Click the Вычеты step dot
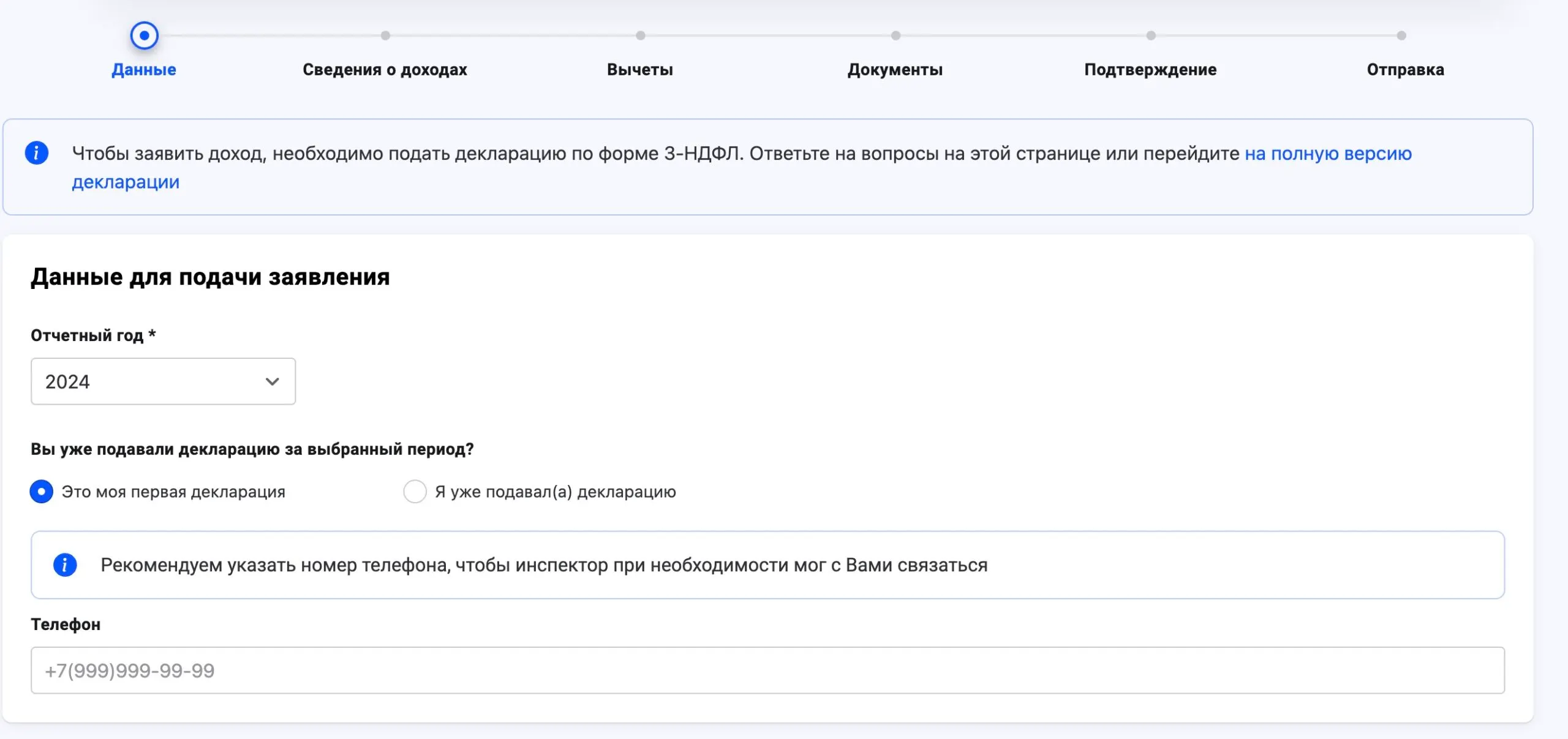Screen dimensions: 1568x739 coord(641,36)
